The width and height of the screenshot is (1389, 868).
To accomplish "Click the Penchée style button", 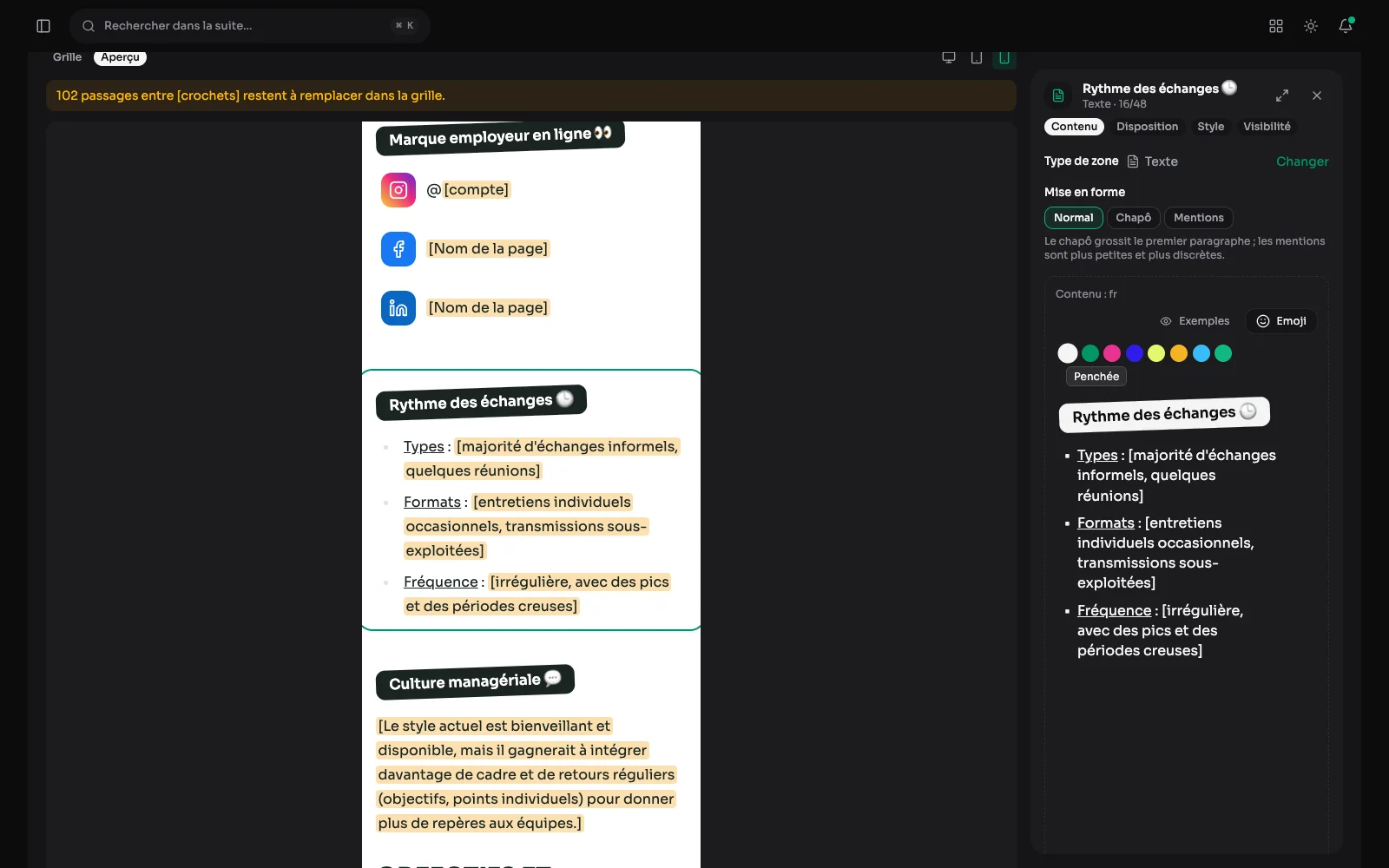I will tap(1096, 377).
